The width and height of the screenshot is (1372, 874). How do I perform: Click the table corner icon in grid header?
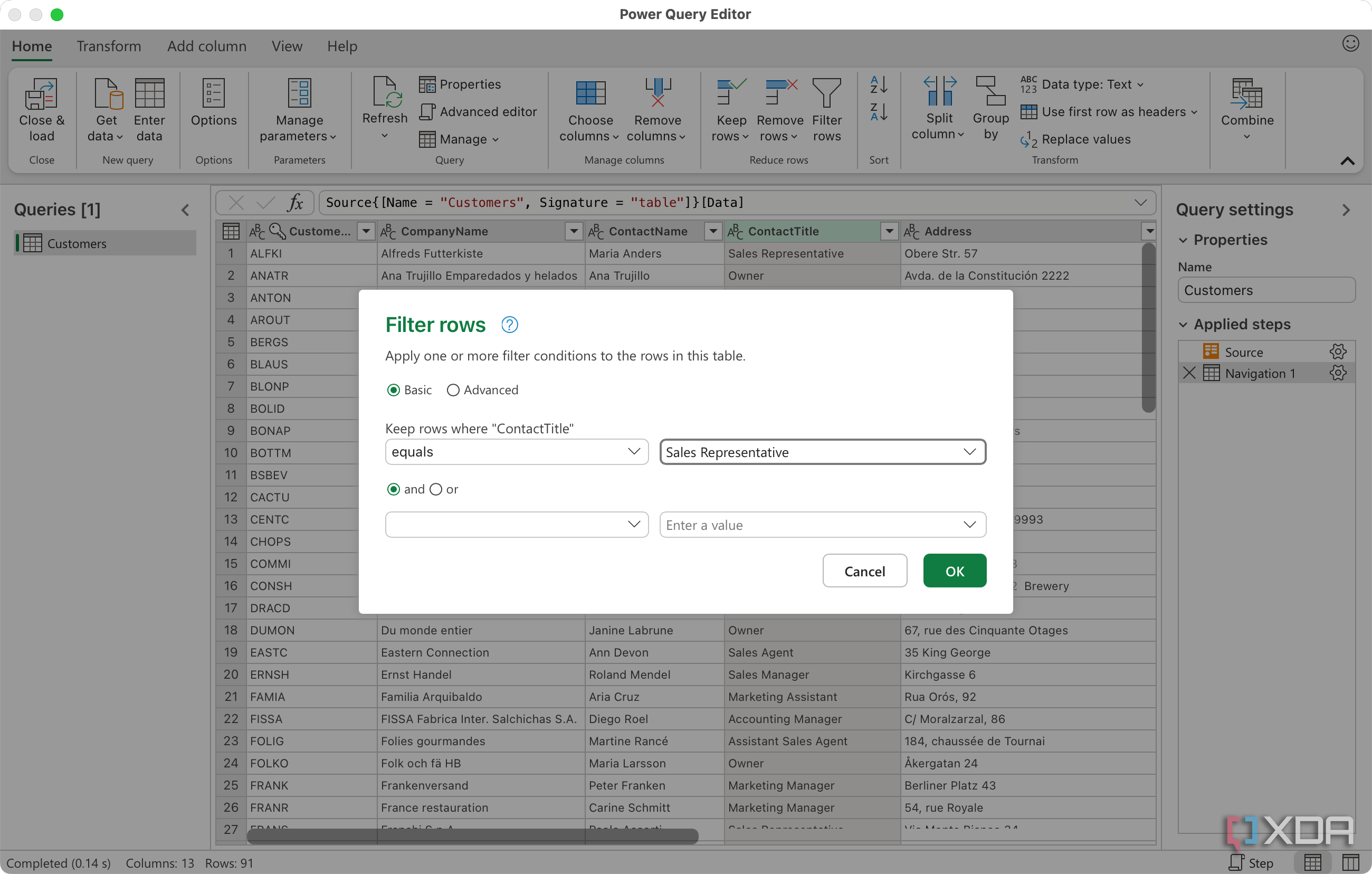(231, 231)
